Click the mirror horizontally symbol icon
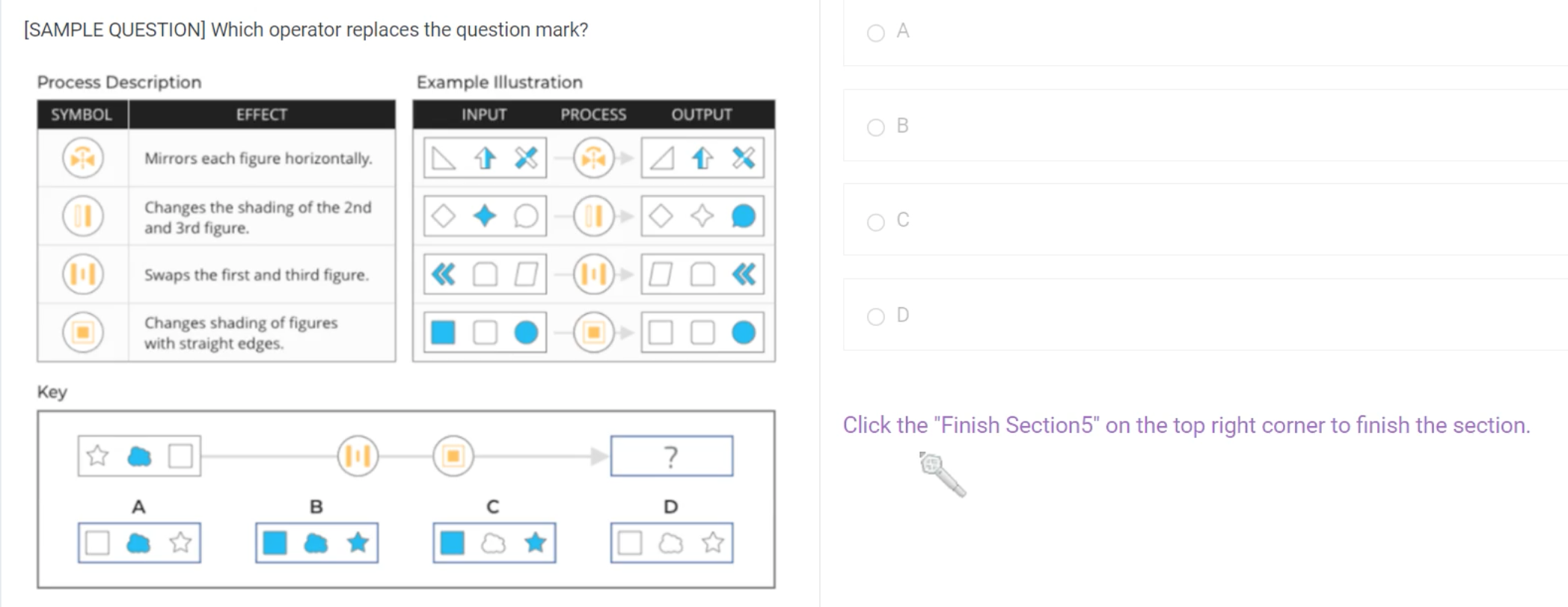1568x607 pixels. click(83, 158)
